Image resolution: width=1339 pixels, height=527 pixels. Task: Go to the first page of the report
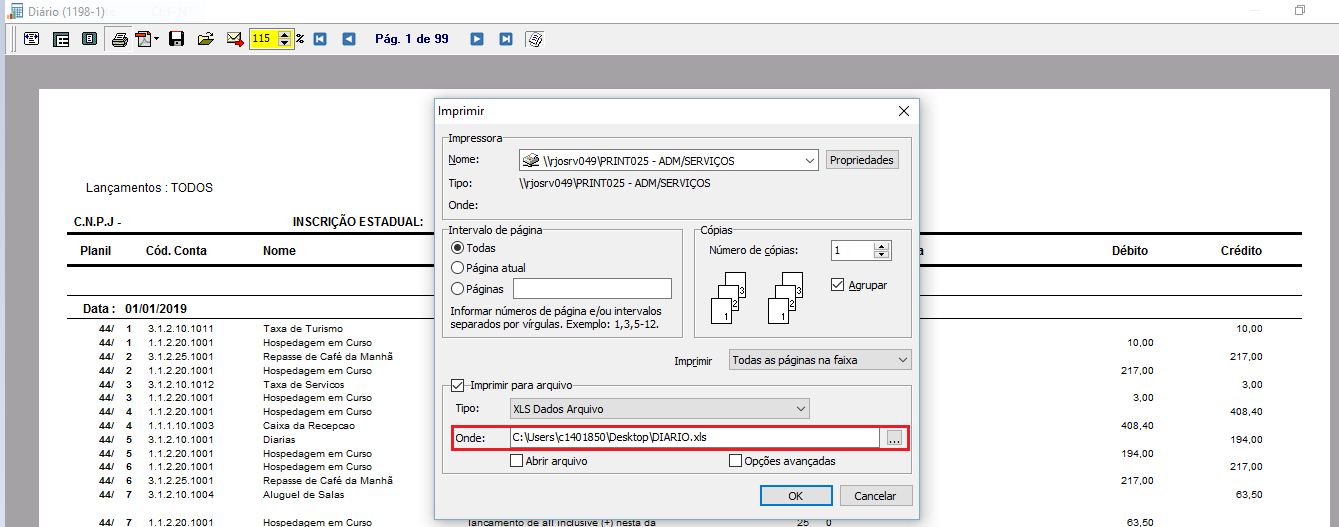point(320,39)
